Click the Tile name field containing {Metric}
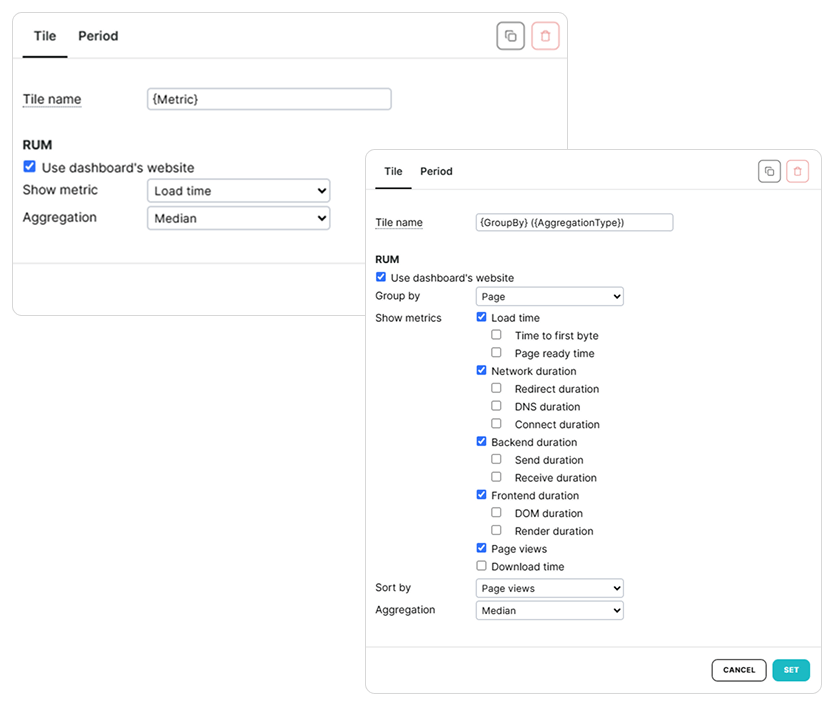The height and width of the screenshot is (711, 834). [x=268, y=99]
